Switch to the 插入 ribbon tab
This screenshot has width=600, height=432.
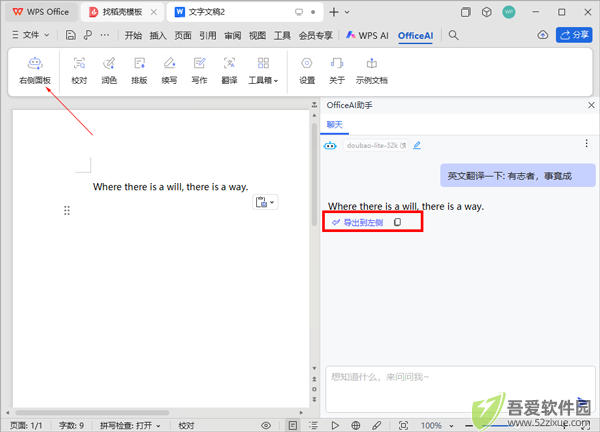click(158, 36)
